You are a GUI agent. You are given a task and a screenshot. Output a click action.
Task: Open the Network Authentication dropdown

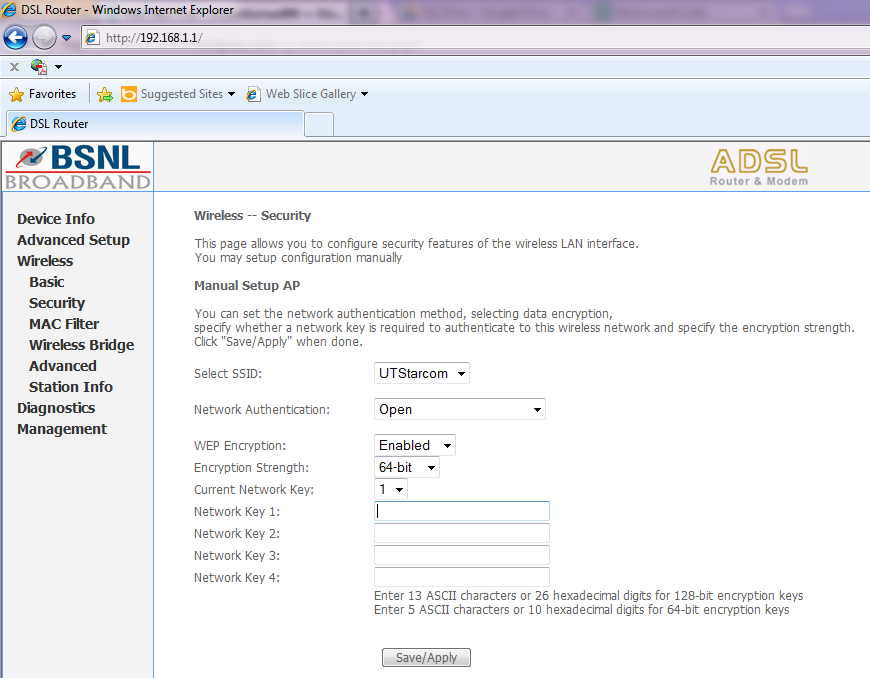click(460, 409)
